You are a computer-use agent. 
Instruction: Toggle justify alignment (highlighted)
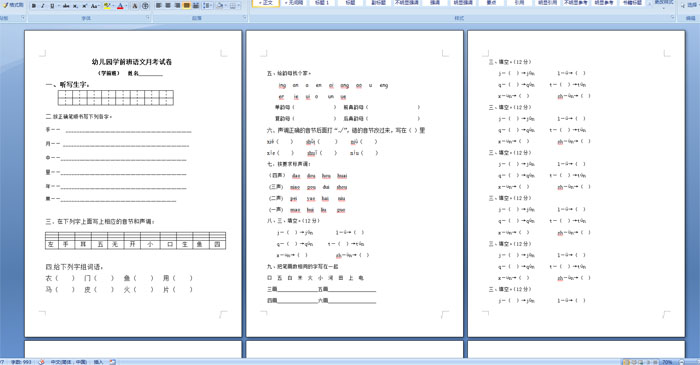pyautogui.click(x=187, y=6)
